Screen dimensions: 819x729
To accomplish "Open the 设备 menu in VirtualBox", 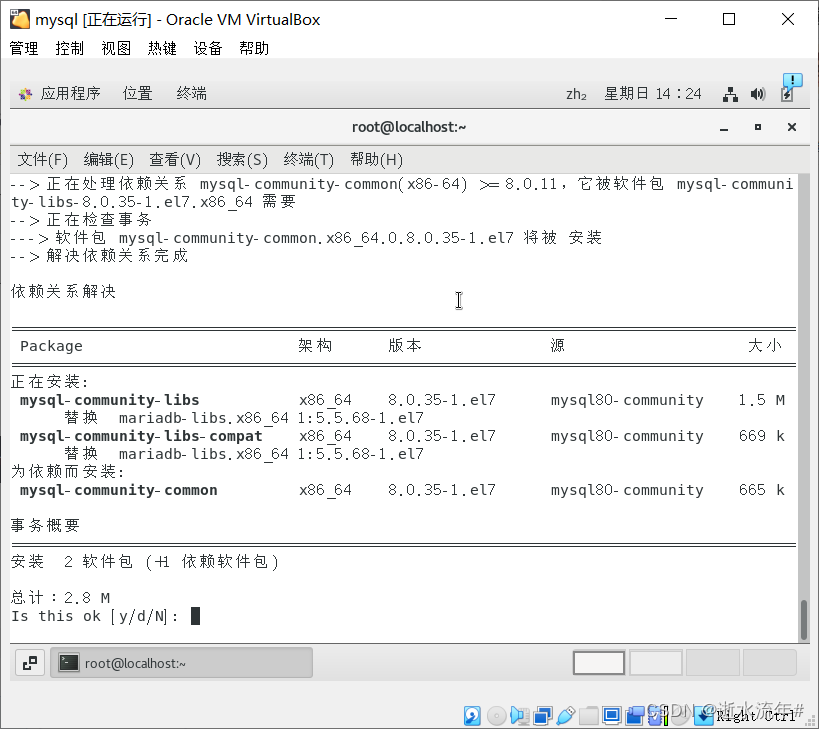I will click(207, 47).
